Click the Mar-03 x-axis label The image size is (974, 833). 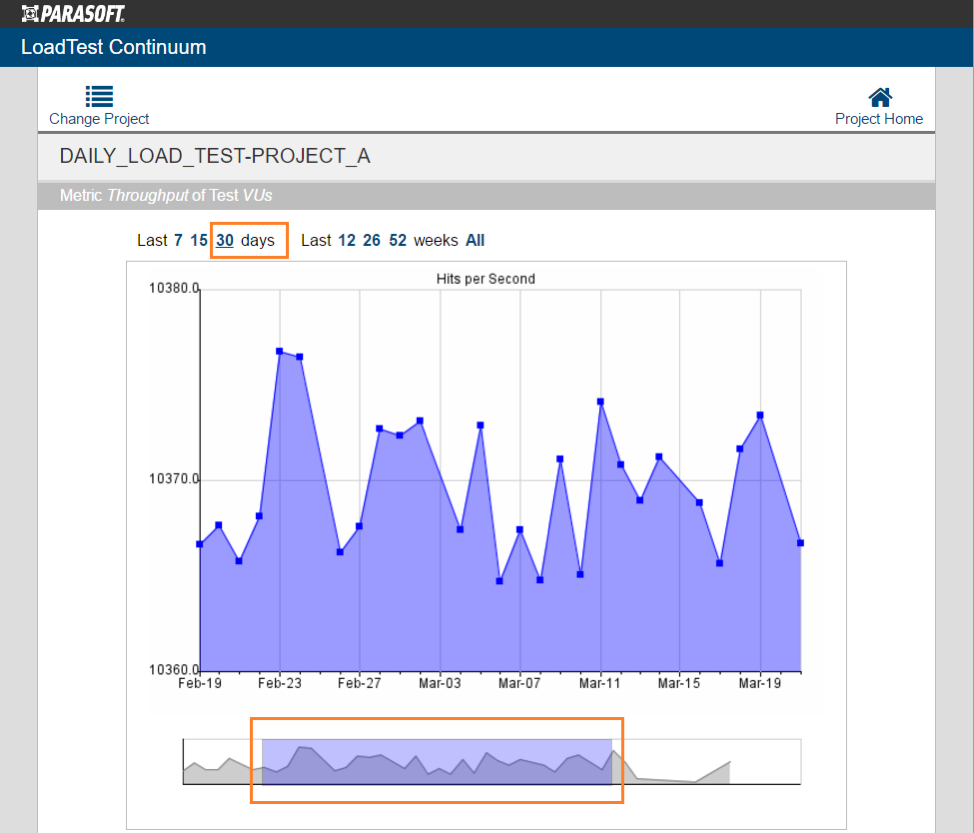tap(440, 683)
